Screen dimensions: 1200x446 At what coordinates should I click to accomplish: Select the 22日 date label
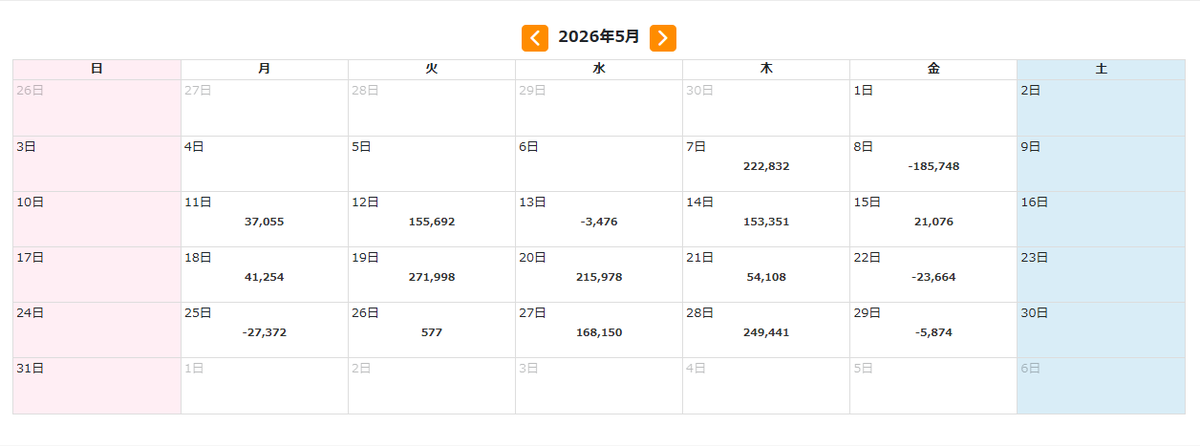coord(867,257)
